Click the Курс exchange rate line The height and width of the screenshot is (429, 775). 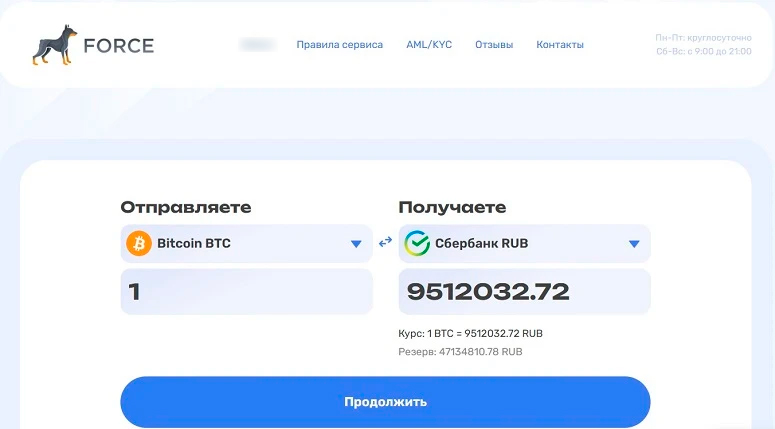[x=470, y=333]
